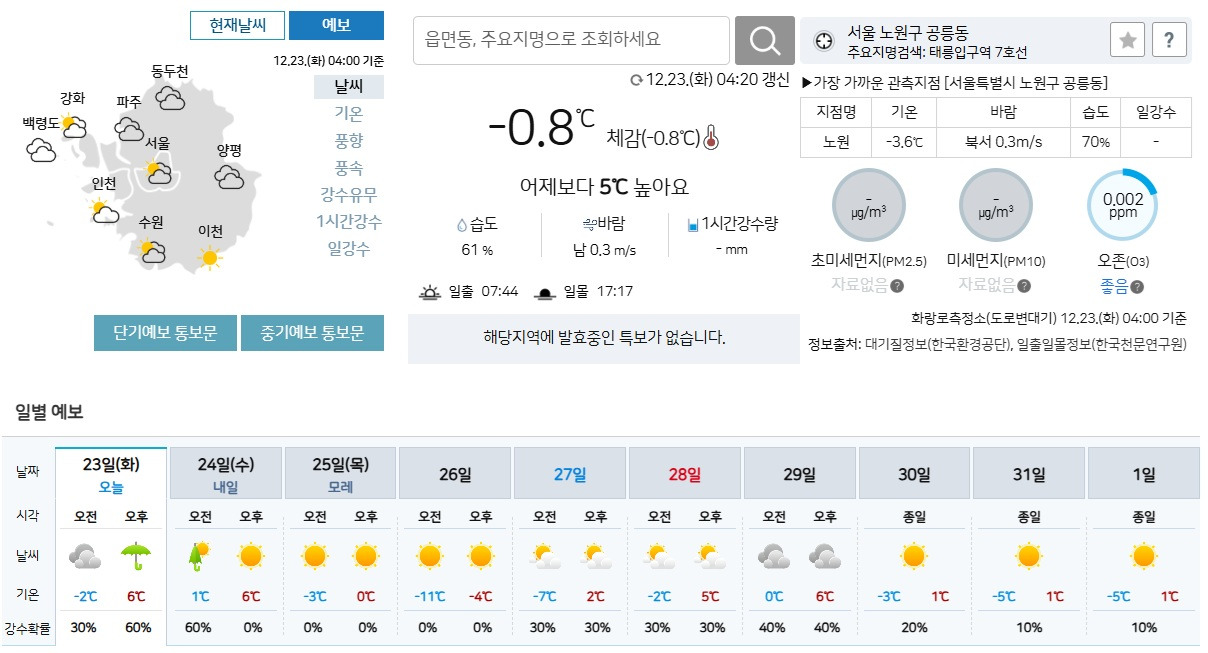Click the magnifier search button
This screenshot has width=1208, height=653.
coord(764,41)
